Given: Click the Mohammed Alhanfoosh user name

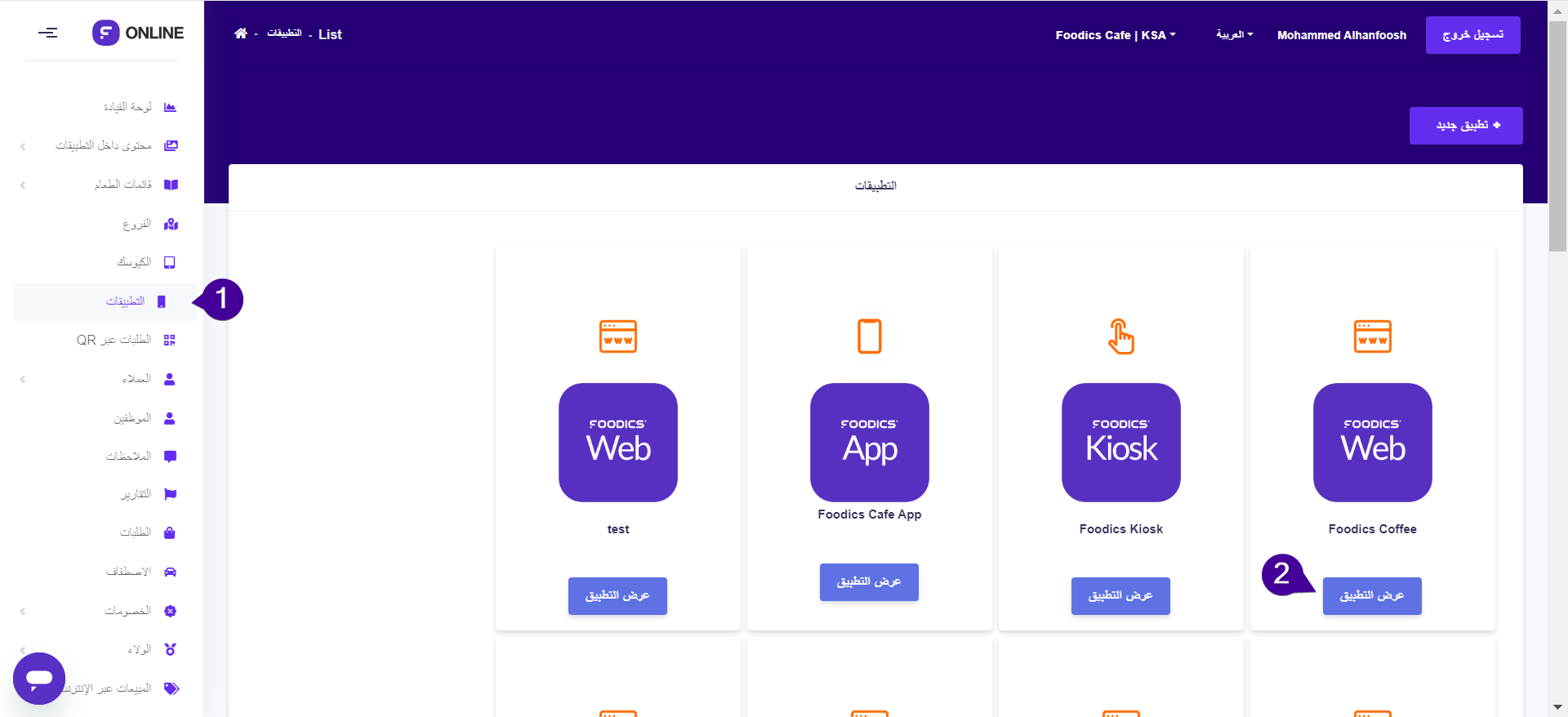Looking at the screenshot, I should click(1342, 35).
